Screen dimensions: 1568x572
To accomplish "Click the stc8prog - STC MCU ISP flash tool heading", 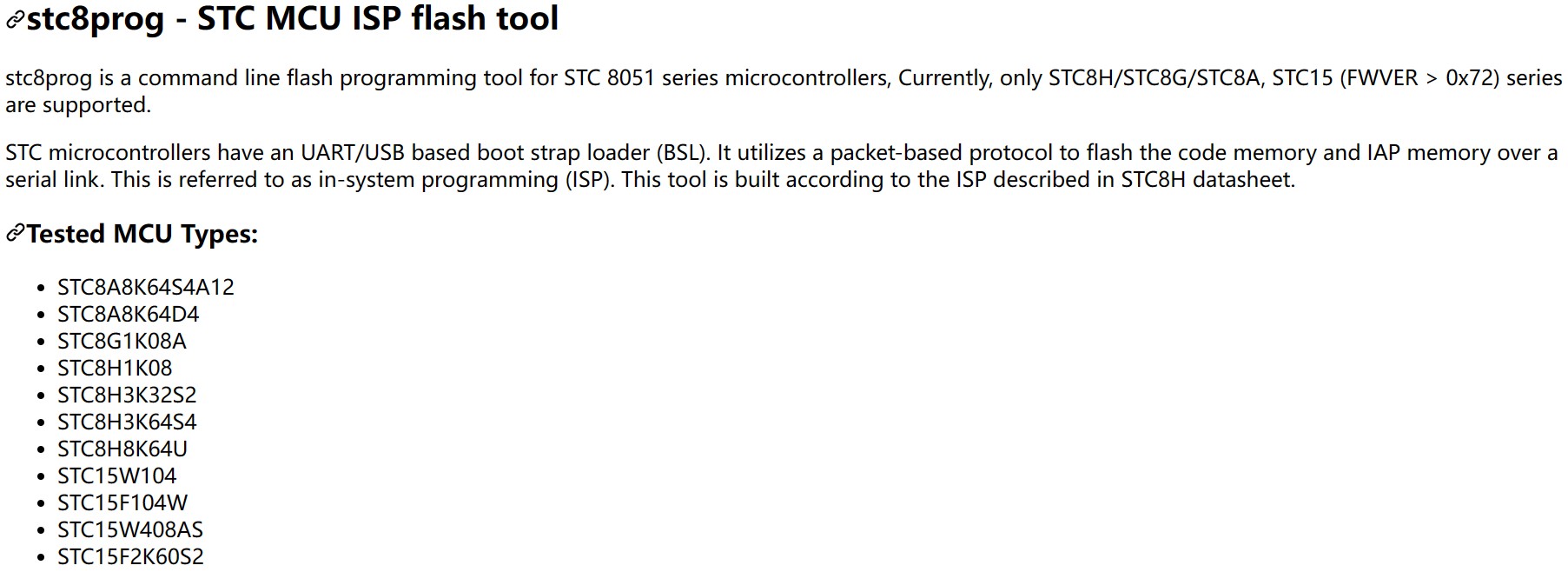I will tap(292, 19).
